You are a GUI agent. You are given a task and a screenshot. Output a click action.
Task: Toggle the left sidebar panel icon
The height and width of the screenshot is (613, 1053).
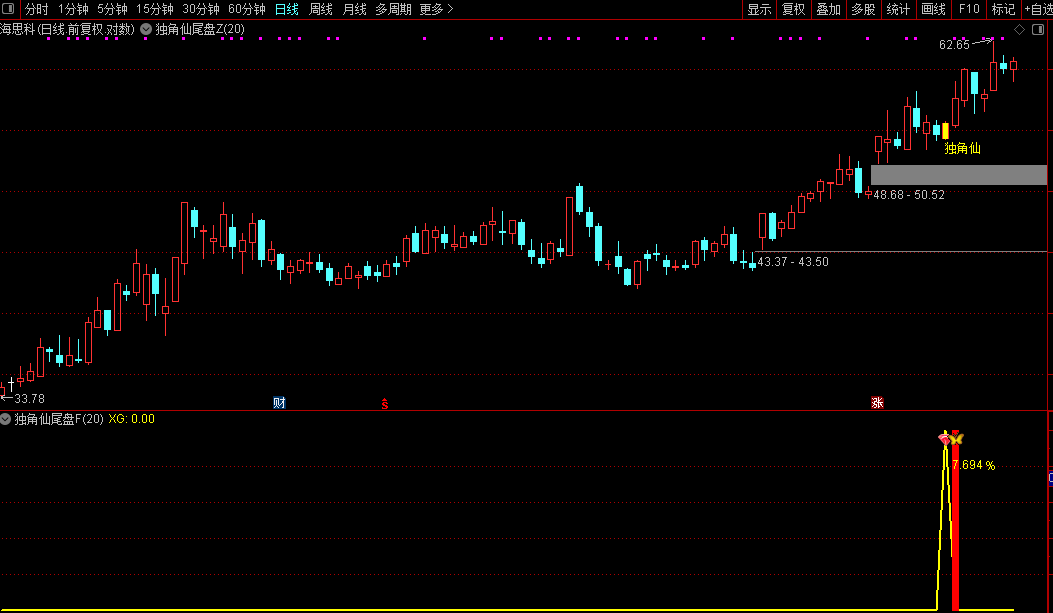click(9, 9)
